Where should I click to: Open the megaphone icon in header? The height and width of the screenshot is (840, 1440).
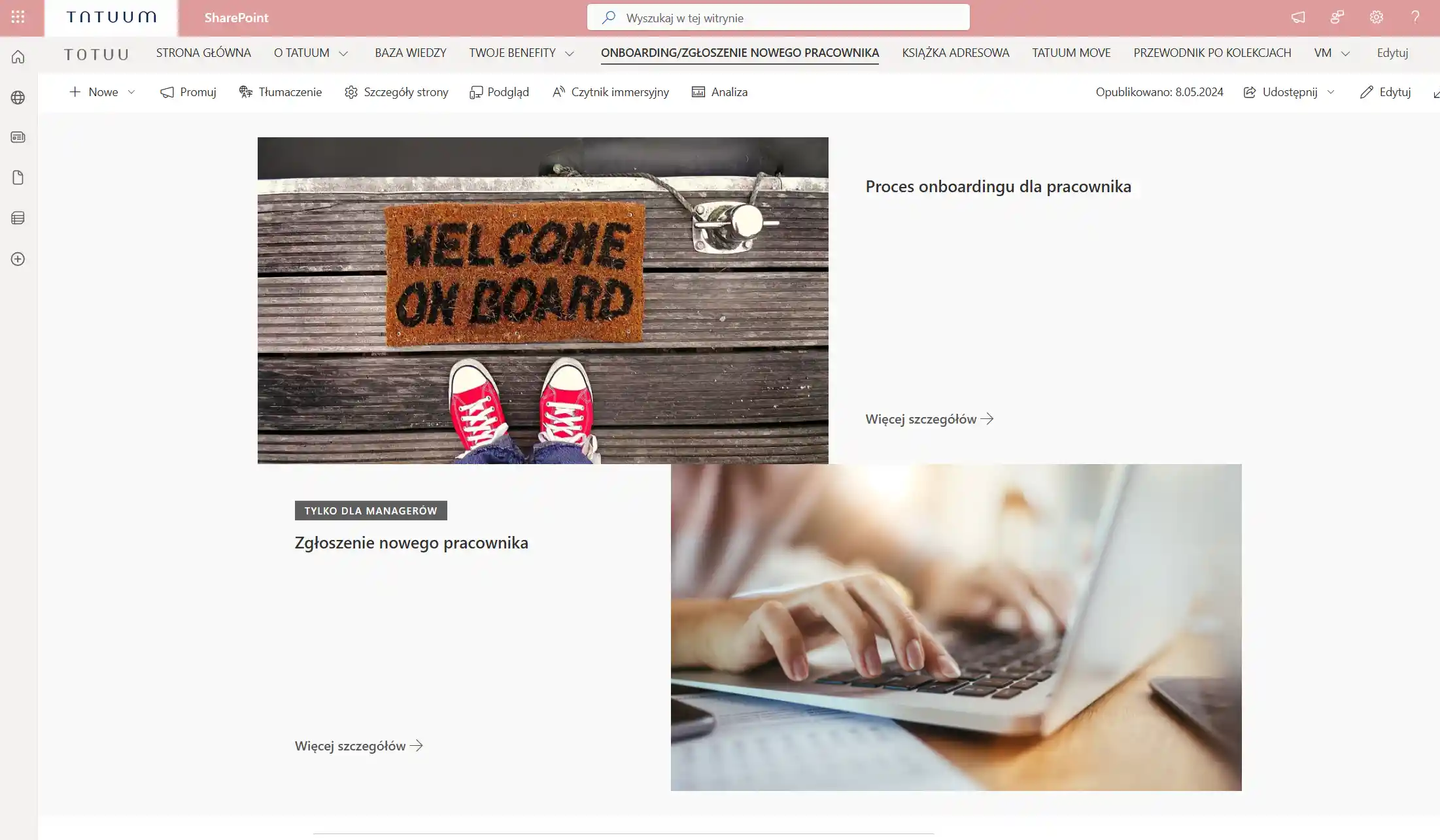coord(1298,17)
